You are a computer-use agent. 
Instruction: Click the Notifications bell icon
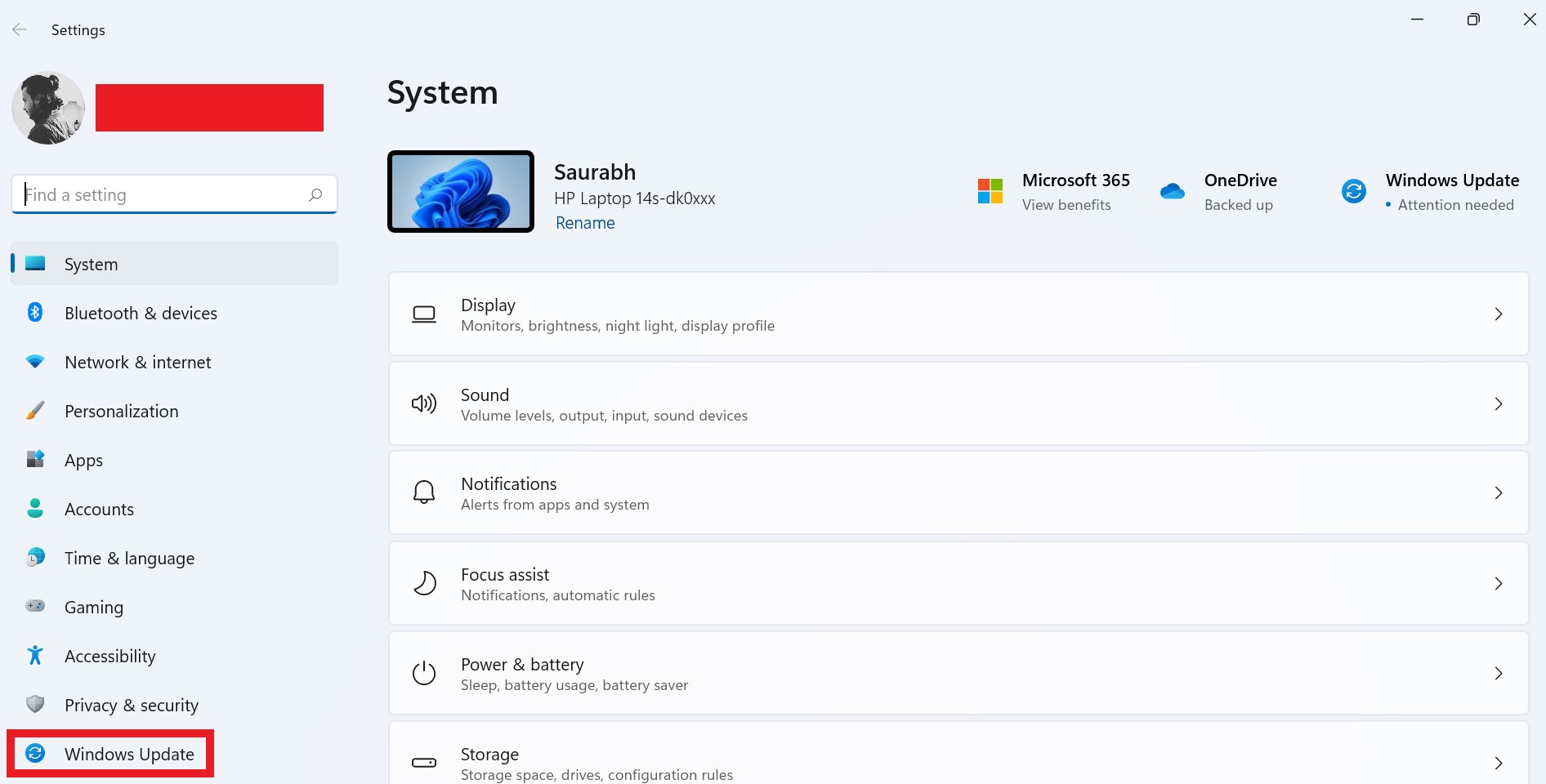click(424, 492)
